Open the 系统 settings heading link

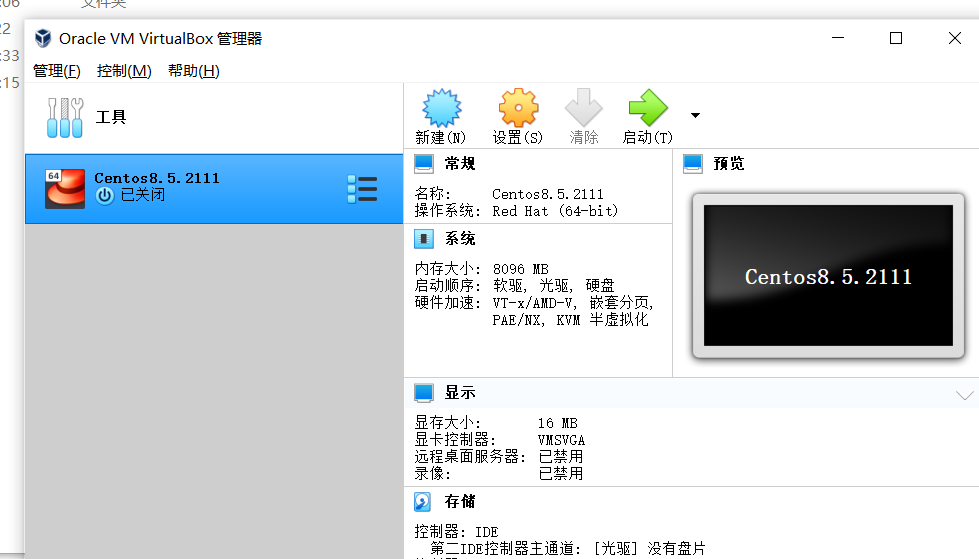tap(460, 239)
